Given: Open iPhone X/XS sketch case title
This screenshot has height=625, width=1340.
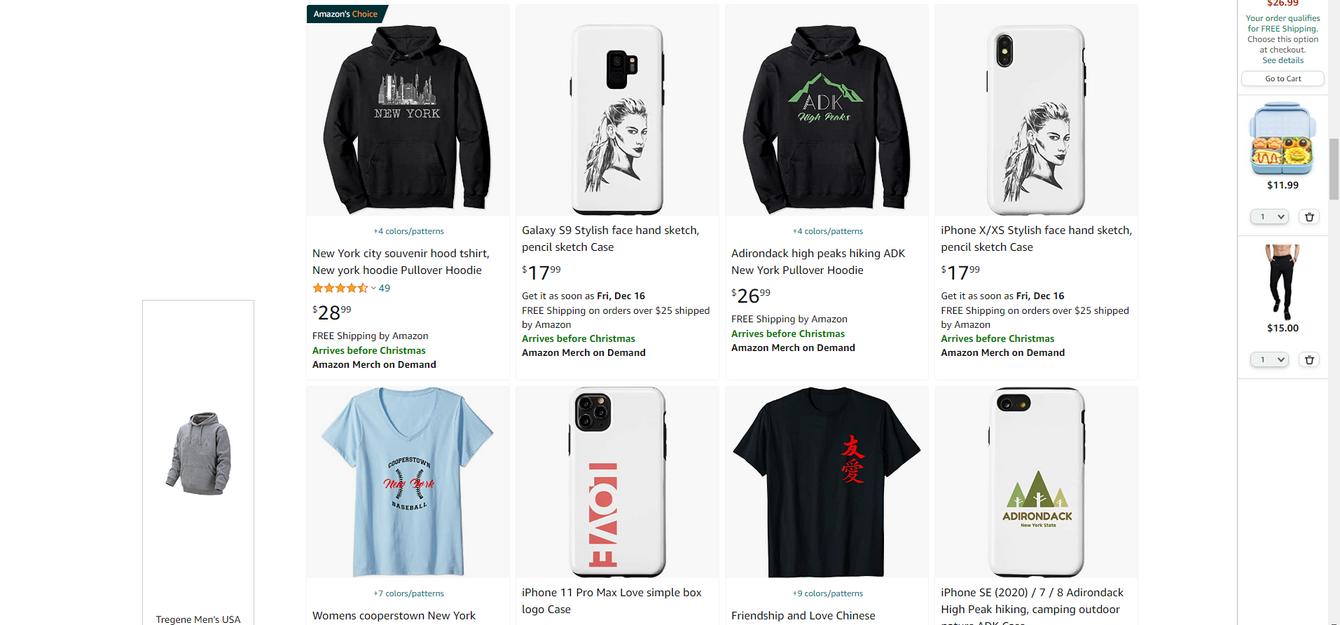Looking at the screenshot, I should click(x=1036, y=238).
